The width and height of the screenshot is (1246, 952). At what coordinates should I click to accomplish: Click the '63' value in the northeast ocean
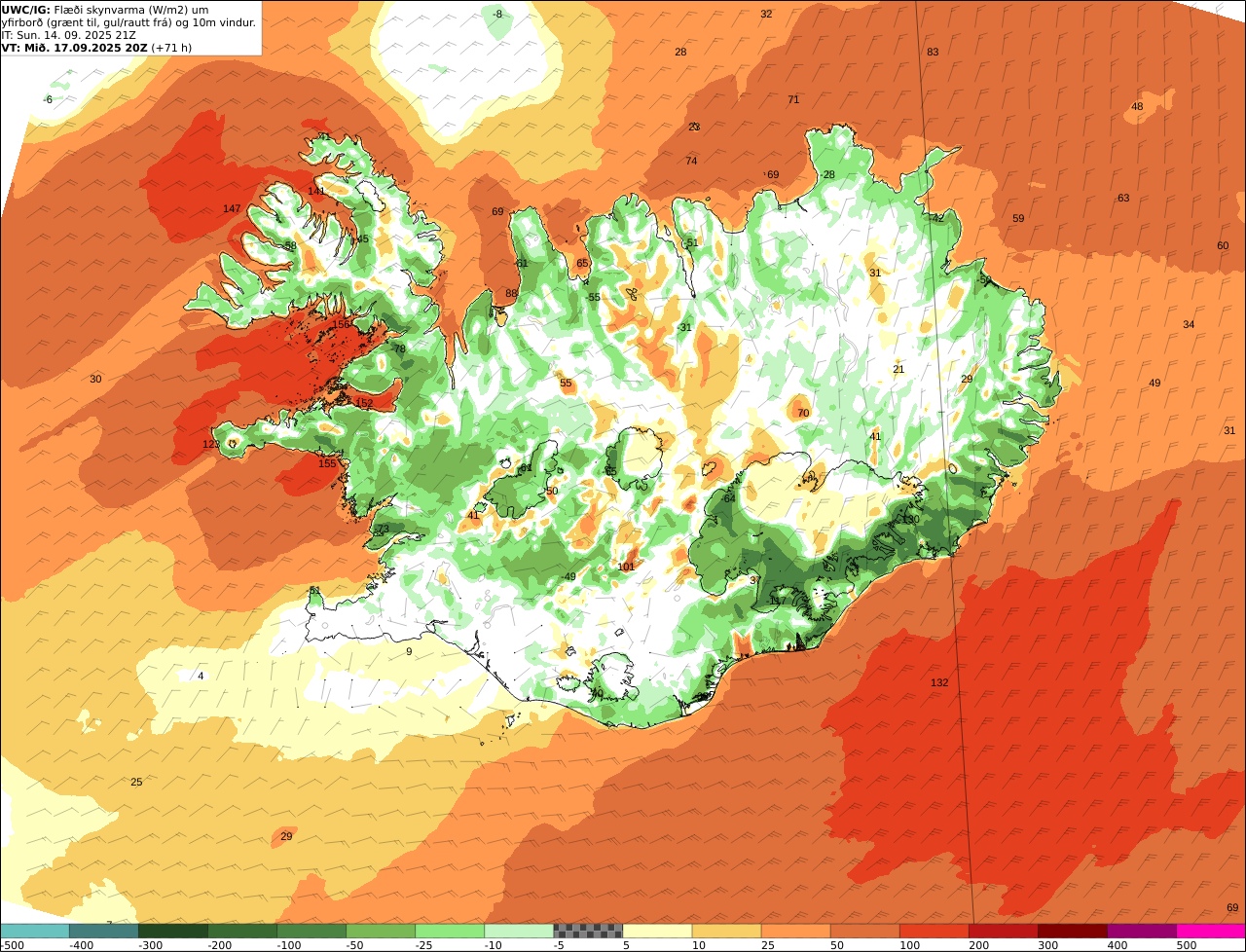click(1123, 199)
